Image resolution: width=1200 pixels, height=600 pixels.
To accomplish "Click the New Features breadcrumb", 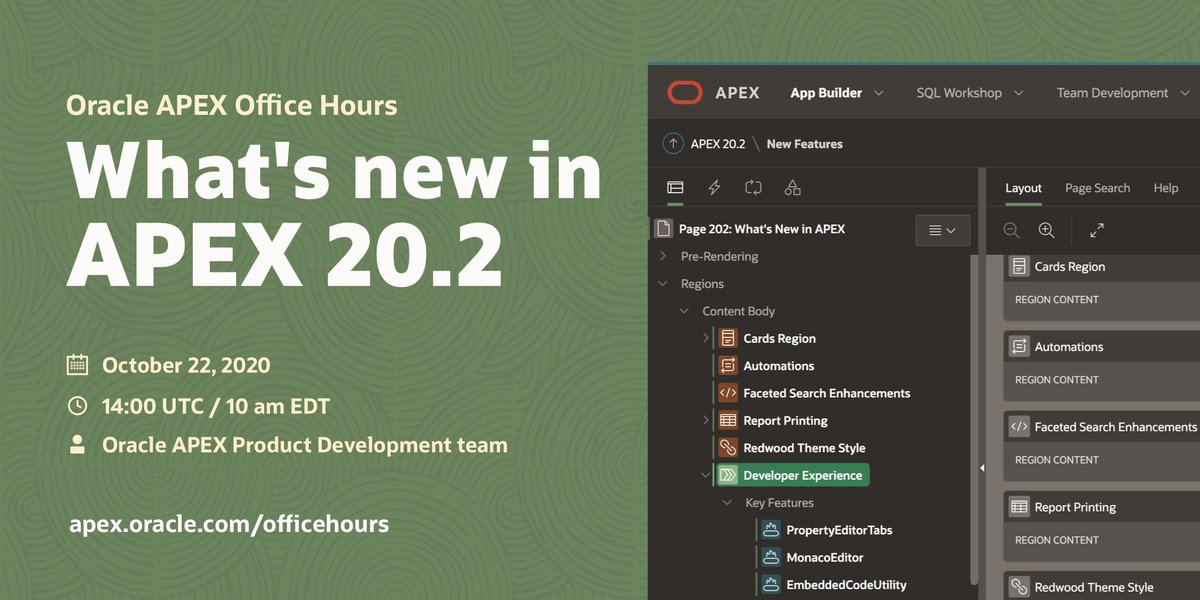I will [804, 144].
